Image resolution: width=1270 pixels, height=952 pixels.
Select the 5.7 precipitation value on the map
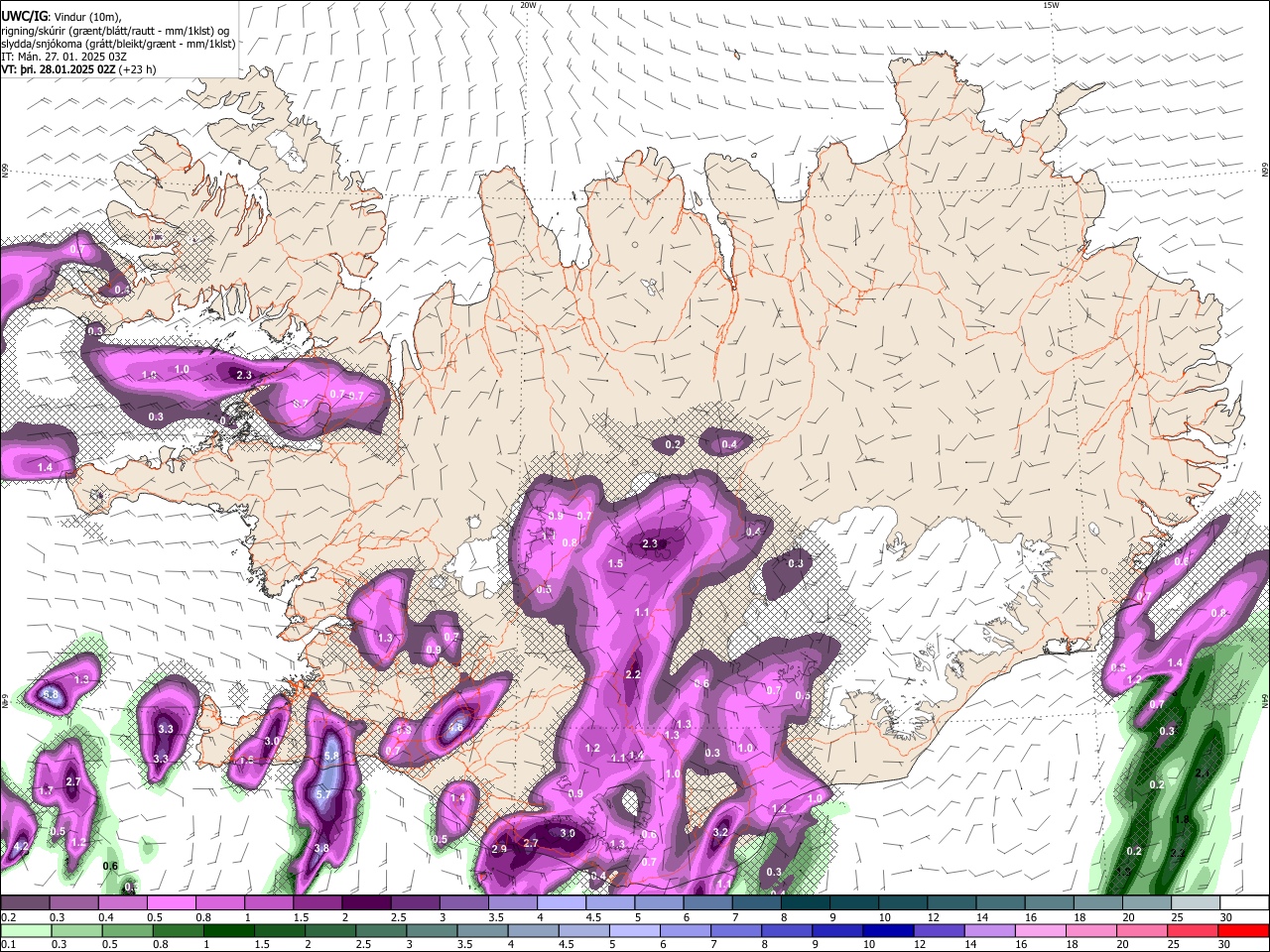click(322, 794)
